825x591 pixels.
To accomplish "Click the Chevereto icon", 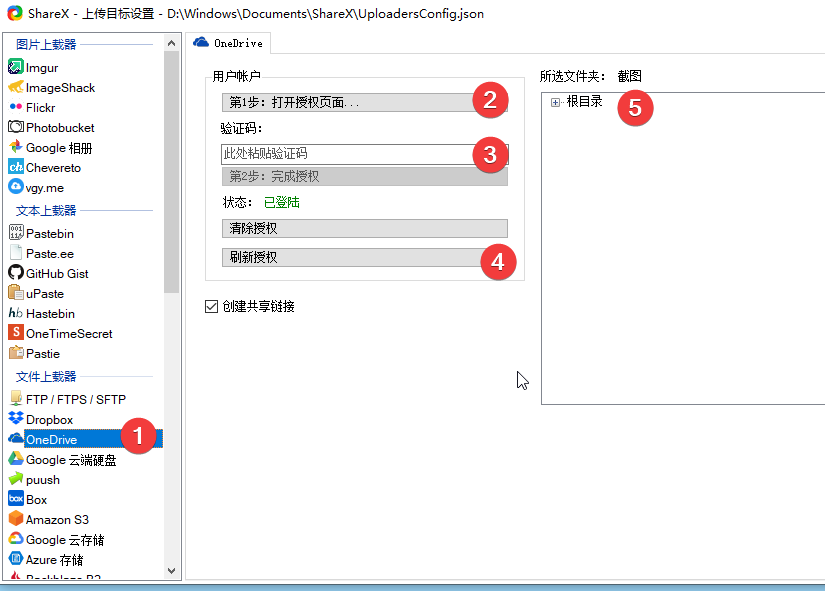I will pyautogui.click(x=16, y=167).
